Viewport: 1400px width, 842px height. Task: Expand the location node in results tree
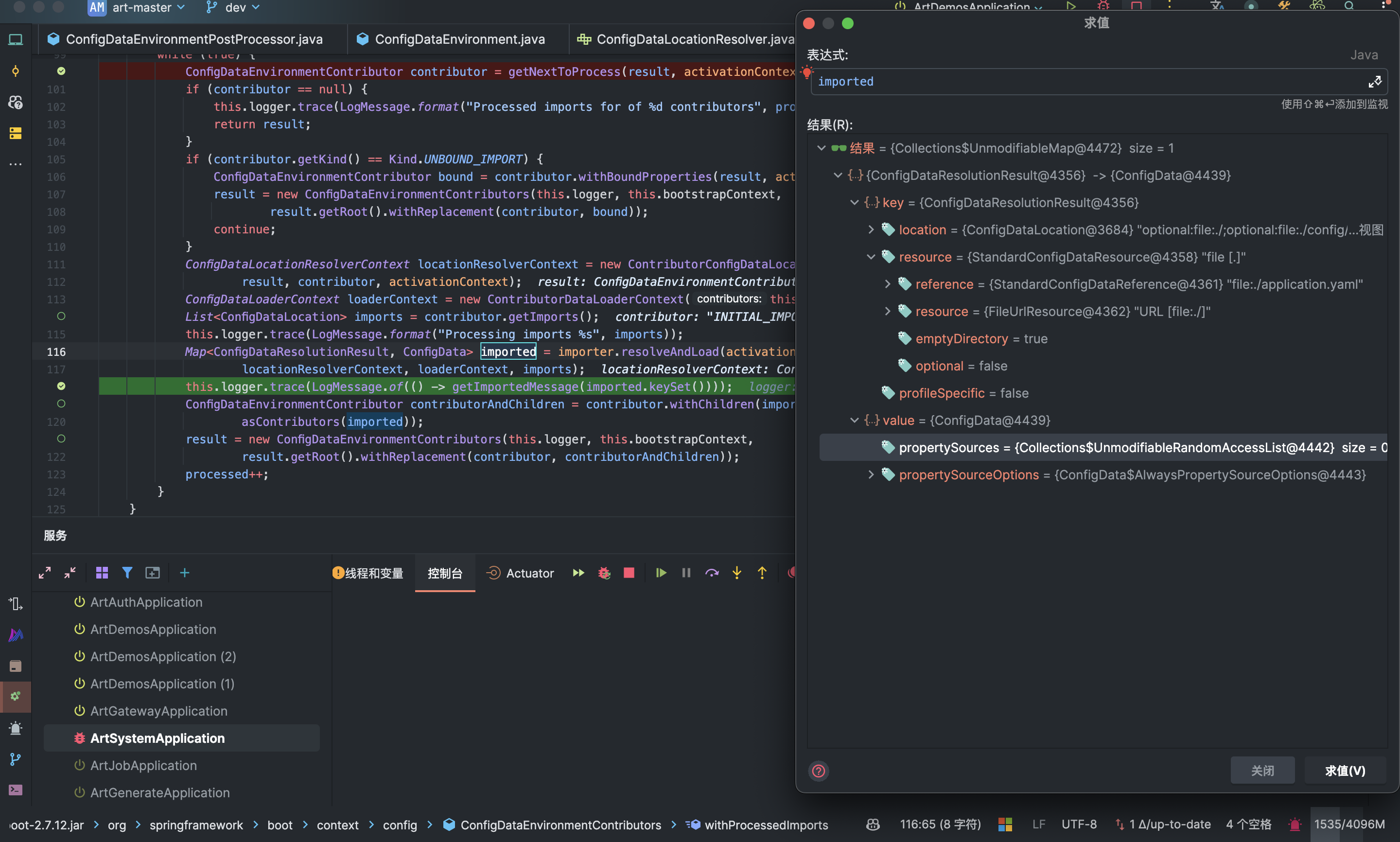(x=871, y=229)
